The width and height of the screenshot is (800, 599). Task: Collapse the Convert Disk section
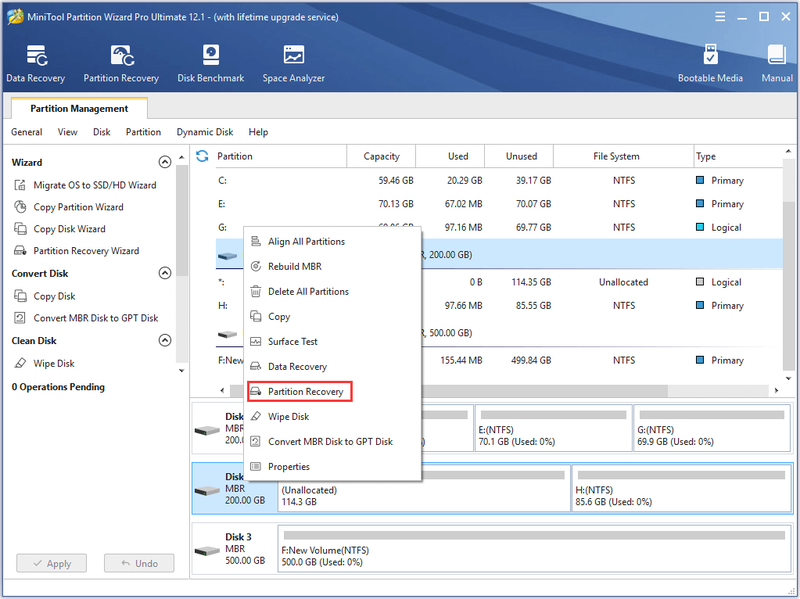click(165, 273)
